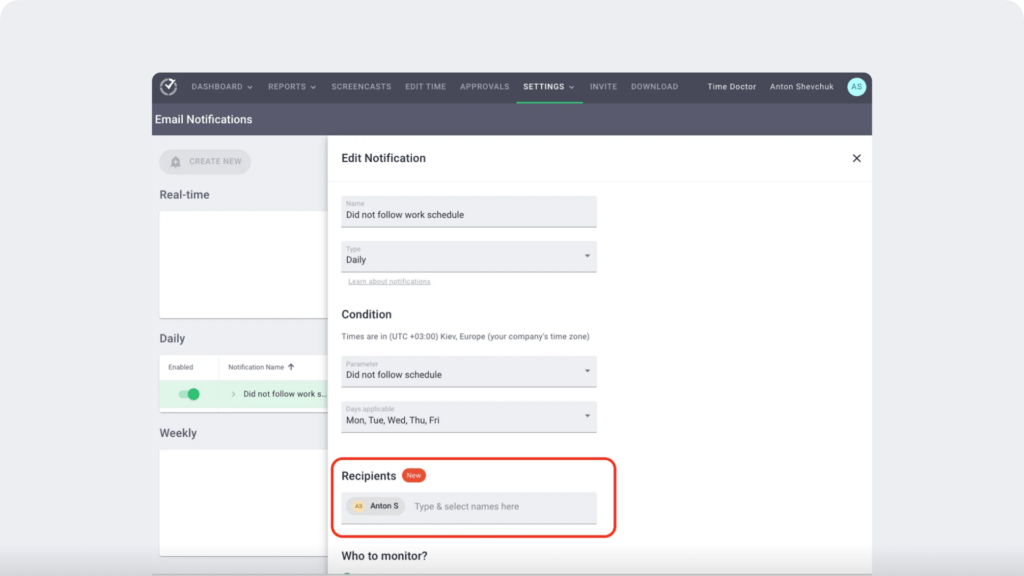Image resolution: width=1024 pixels, height=576 pixels.
Task: Click the bell icon on Create New
Action: click(x=176, y=162)
